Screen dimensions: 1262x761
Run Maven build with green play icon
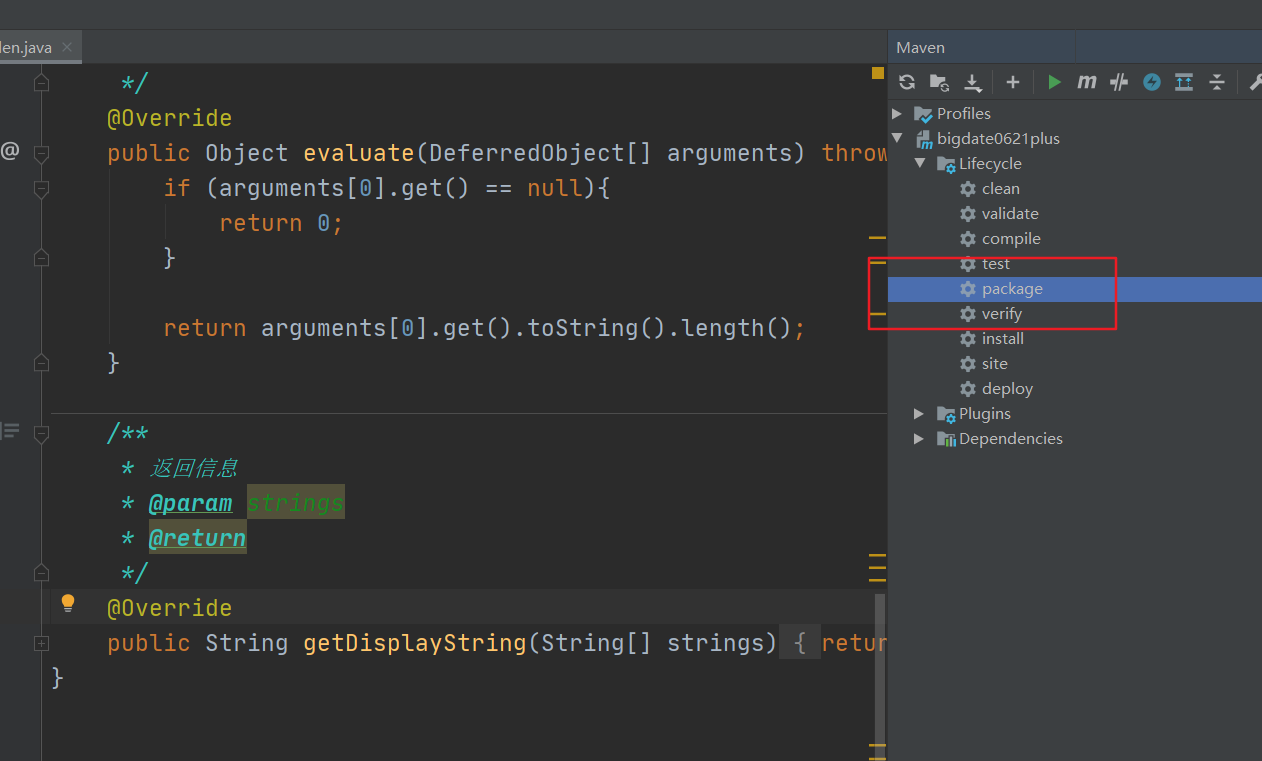1054,82
